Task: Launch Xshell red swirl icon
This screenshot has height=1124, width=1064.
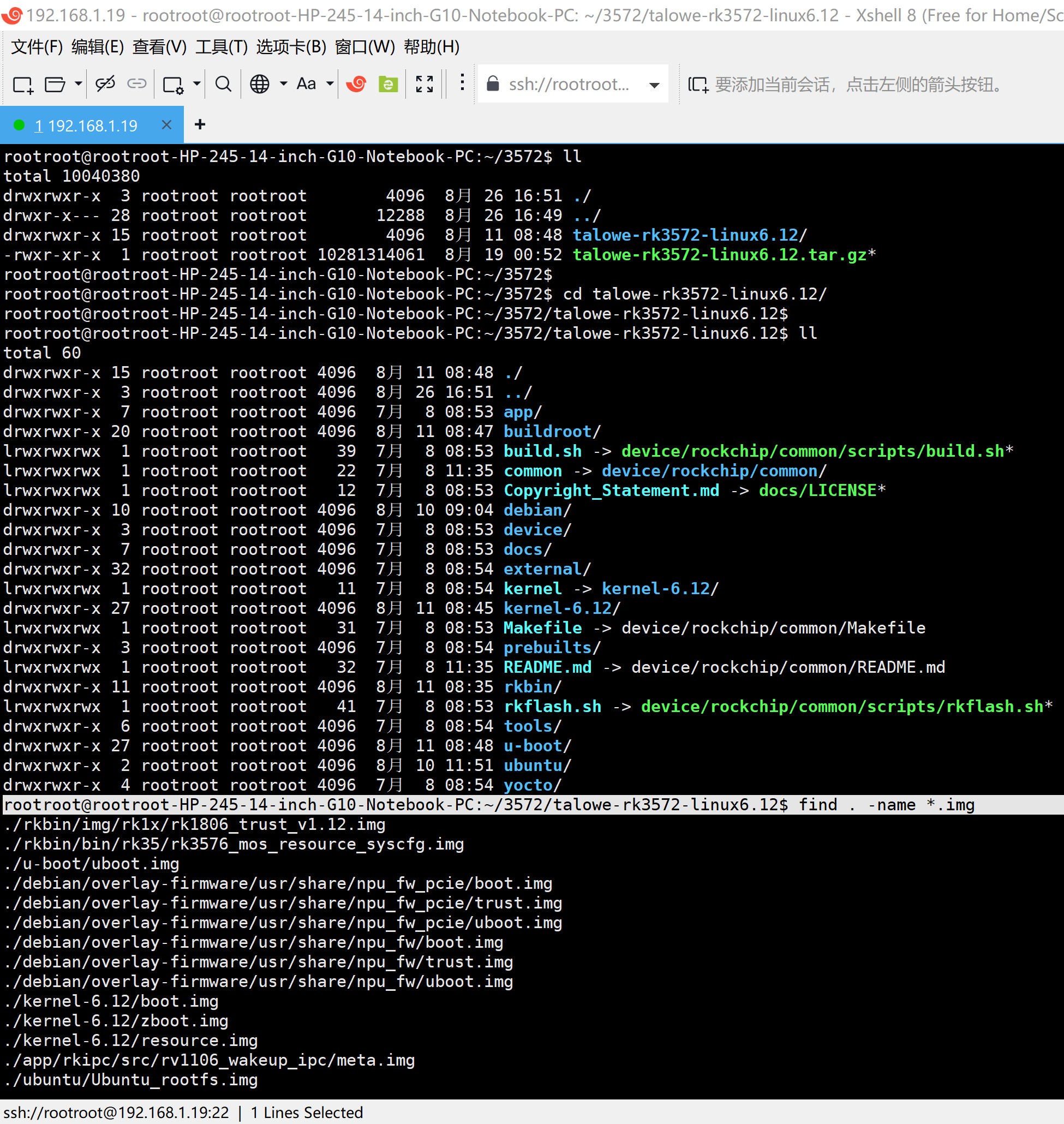Action: point(356,84)
